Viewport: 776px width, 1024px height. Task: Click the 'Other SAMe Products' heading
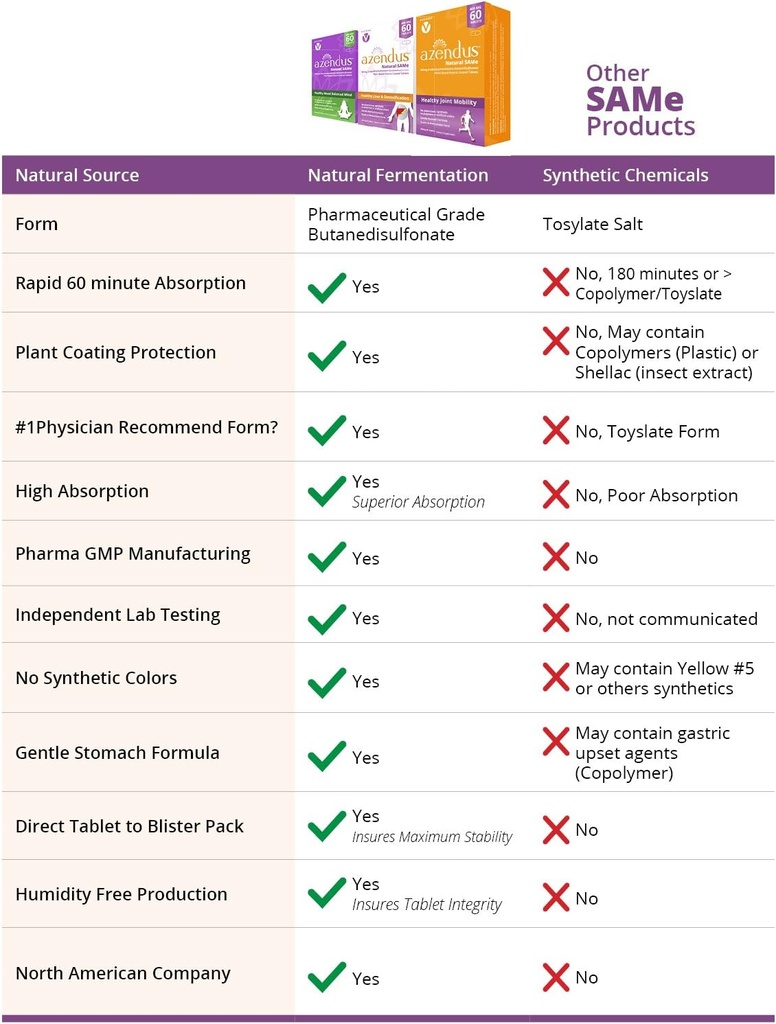click(640, 100)
